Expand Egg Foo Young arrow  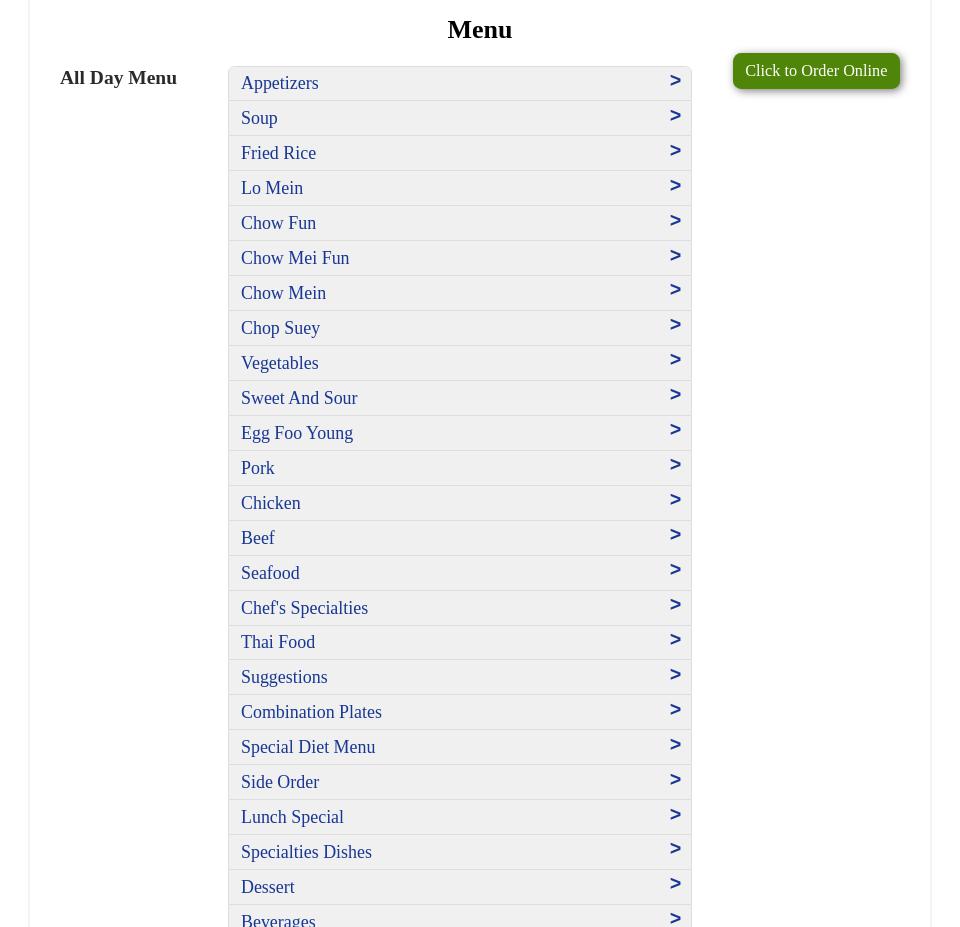coord(675,430)
